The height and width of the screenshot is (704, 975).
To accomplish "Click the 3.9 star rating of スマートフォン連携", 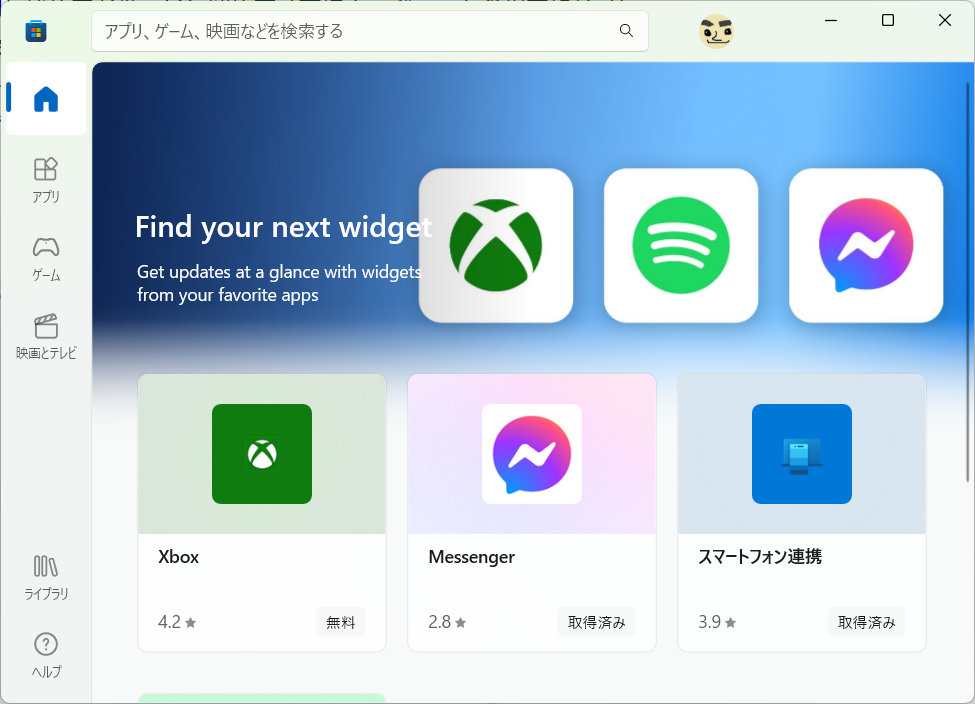I will [717, 622].
